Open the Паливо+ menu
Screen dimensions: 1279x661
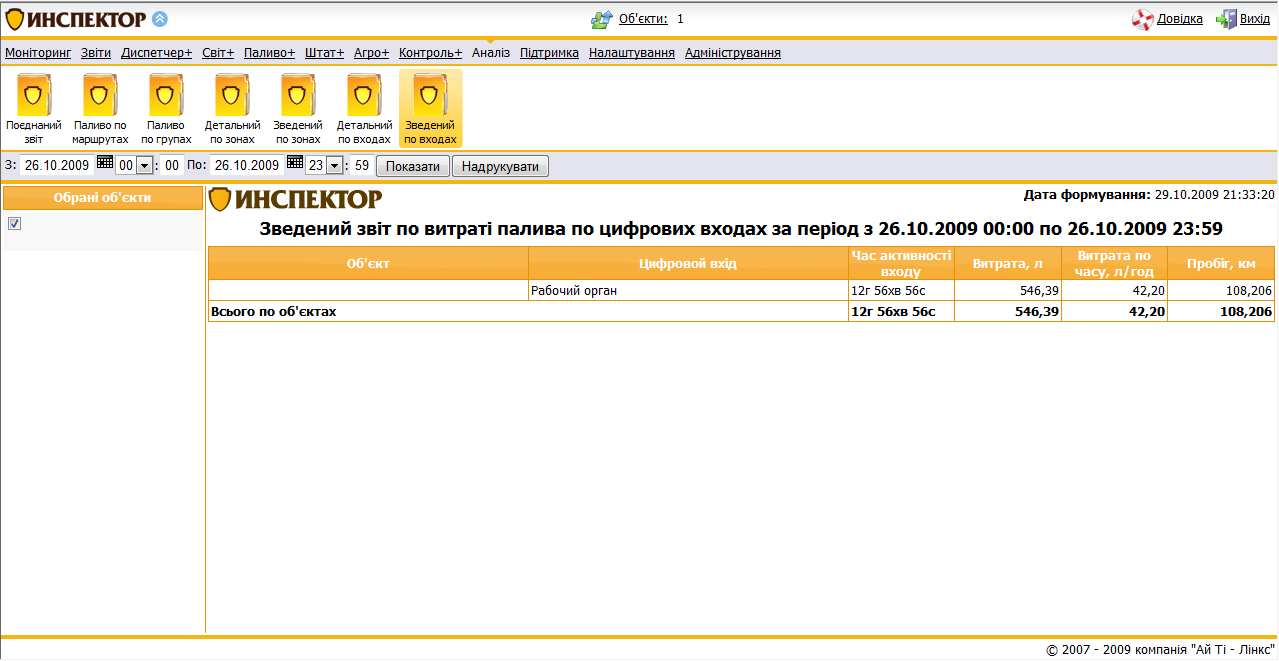click(270, 53)
